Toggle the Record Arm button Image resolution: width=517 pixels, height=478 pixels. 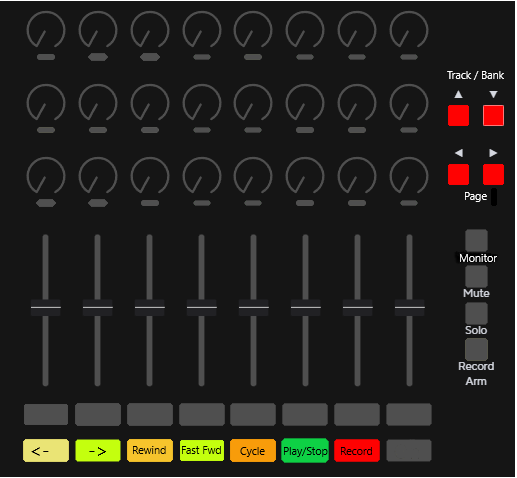pyautogui.click(x=476, y=349)
